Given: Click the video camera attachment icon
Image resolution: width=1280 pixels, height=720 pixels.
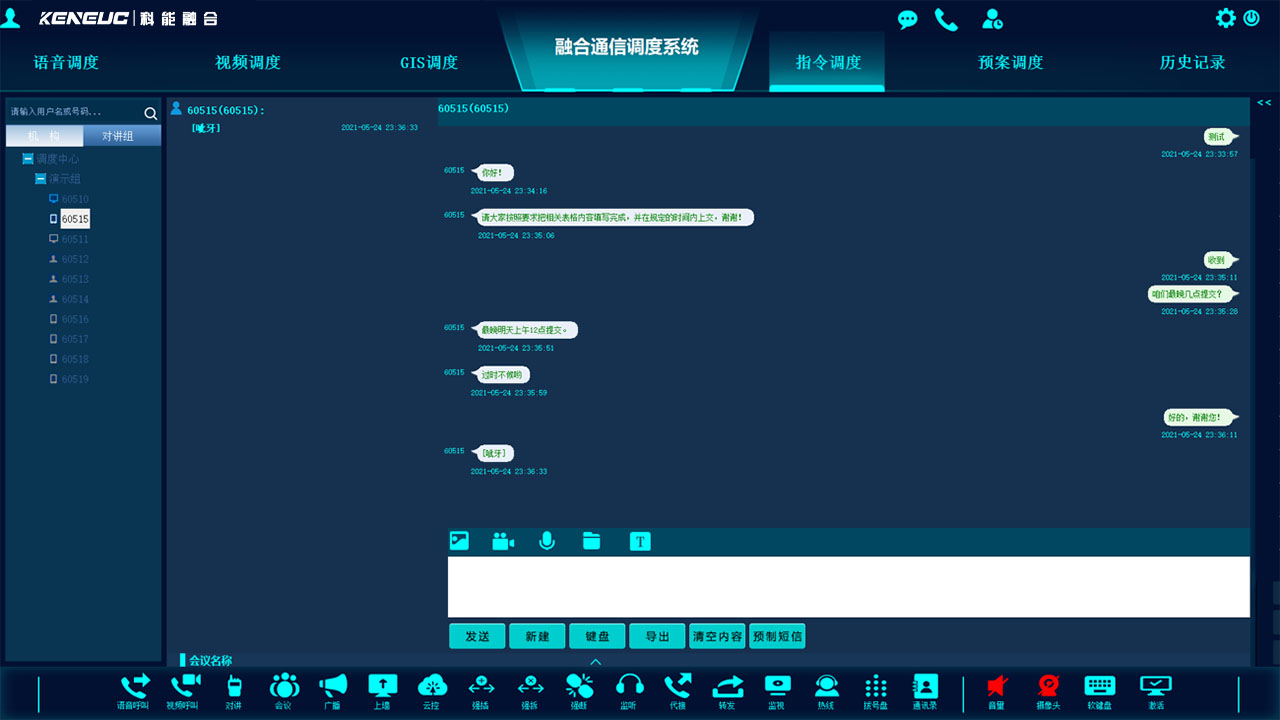Looking at the screenshot, I should [503, 541].
